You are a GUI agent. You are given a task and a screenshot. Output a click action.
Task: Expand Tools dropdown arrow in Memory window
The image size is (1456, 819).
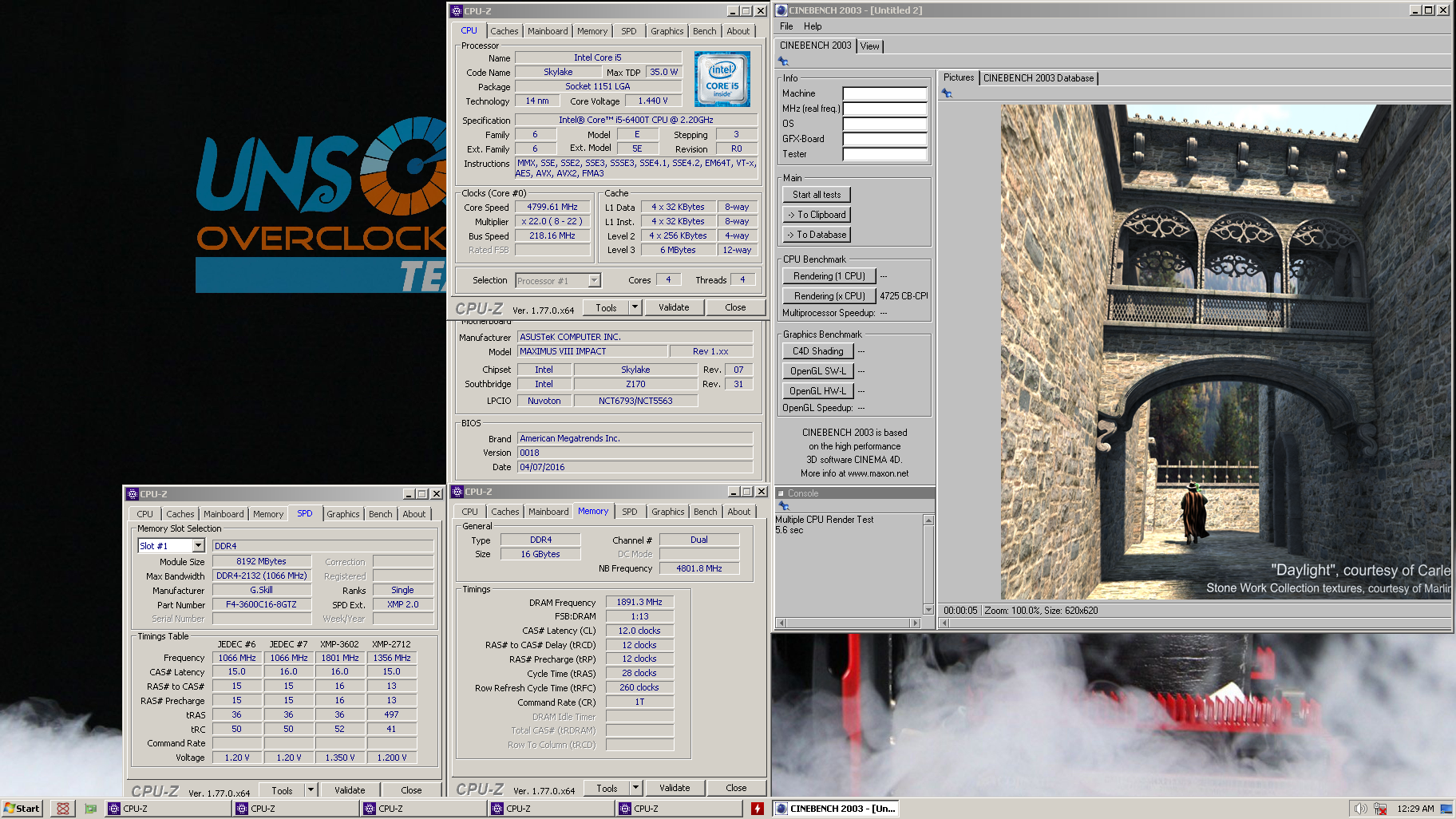click(635, 788)
